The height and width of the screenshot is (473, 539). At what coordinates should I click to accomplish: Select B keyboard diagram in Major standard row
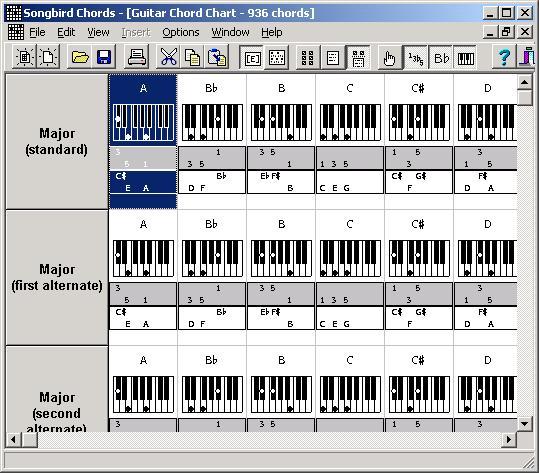[281, 123]
